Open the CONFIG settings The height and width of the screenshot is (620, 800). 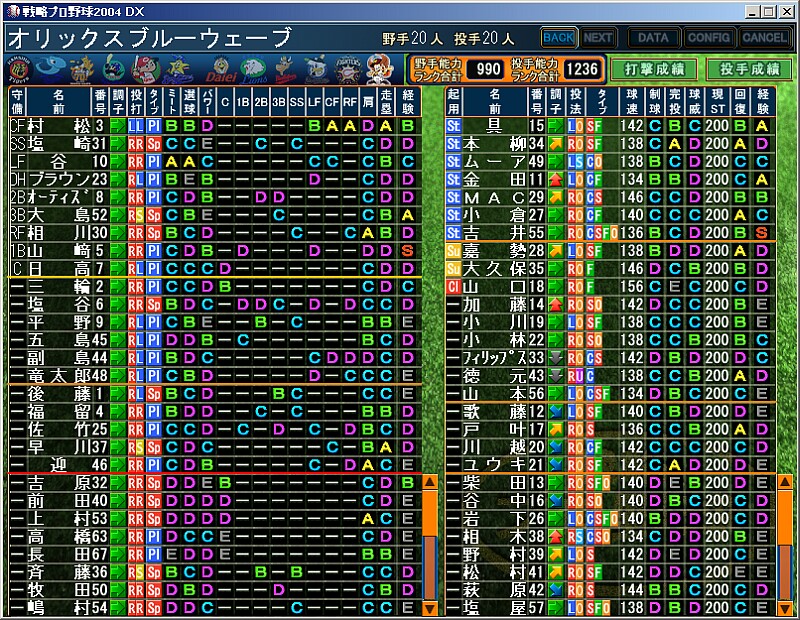click(x=708, y=38)
